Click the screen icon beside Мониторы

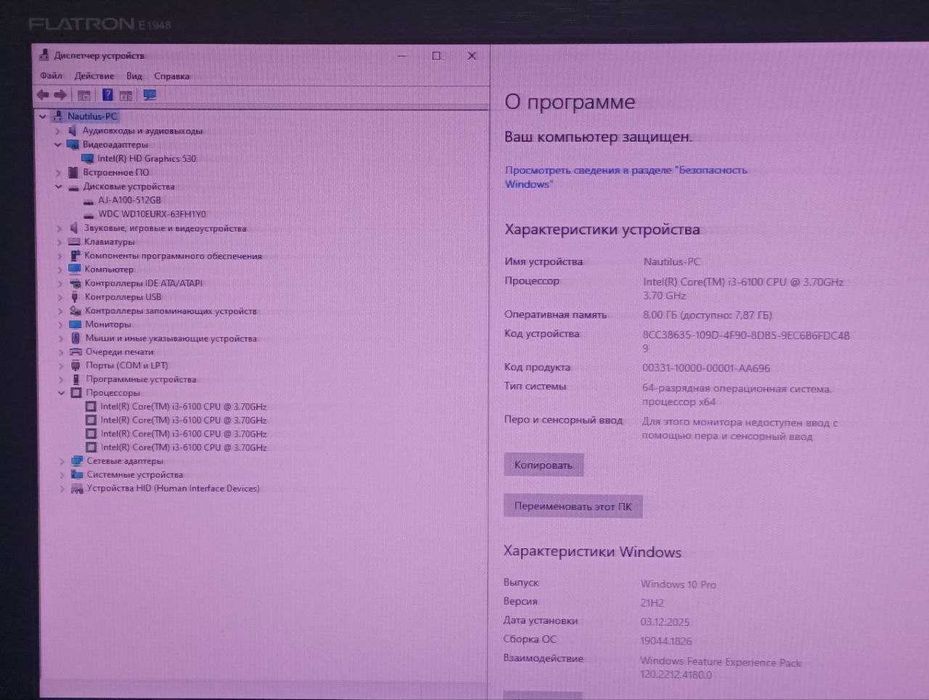tap(75, 324)
